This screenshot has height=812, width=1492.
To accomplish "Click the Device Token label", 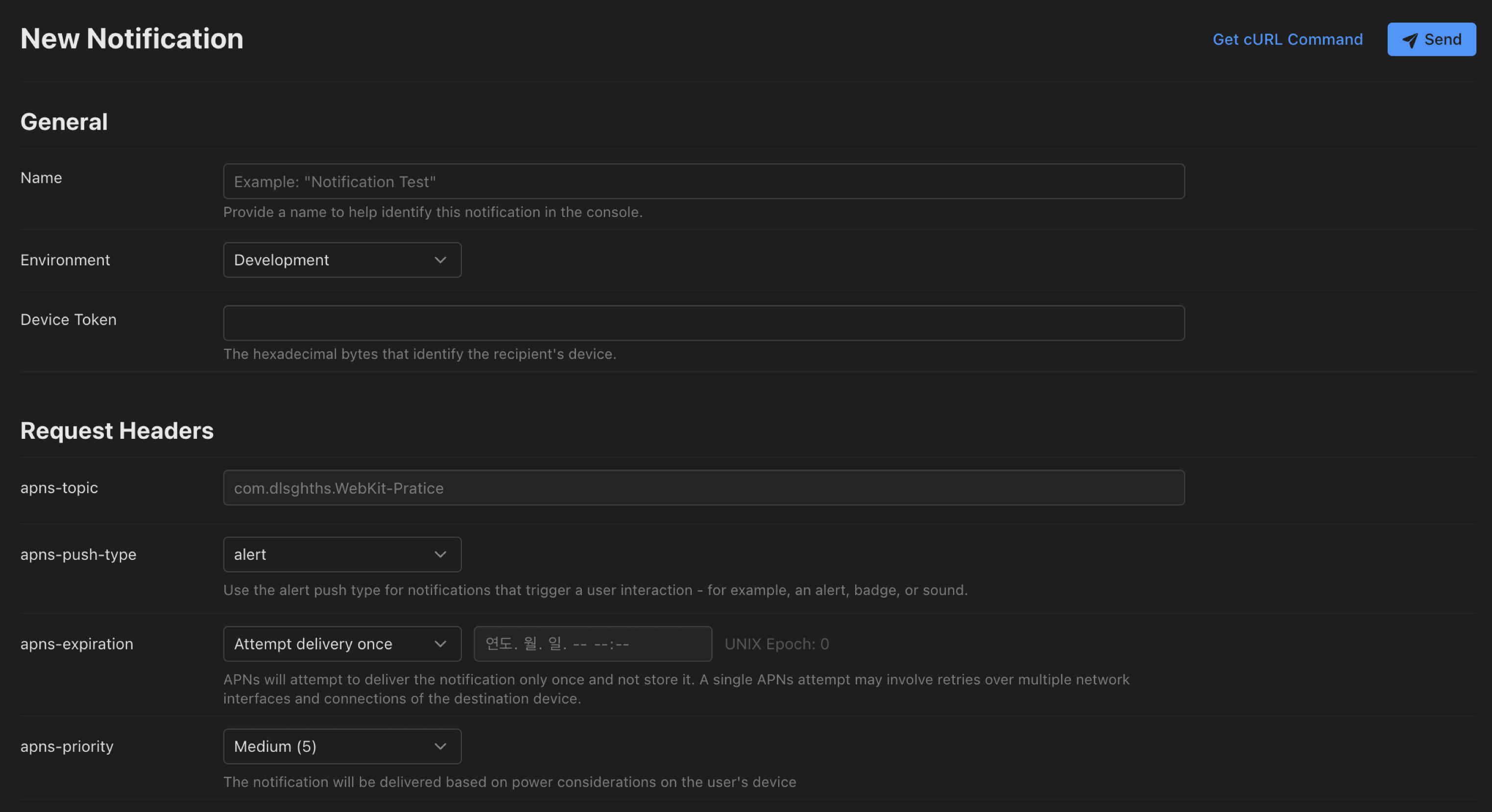I will click(x=69, y=320).
